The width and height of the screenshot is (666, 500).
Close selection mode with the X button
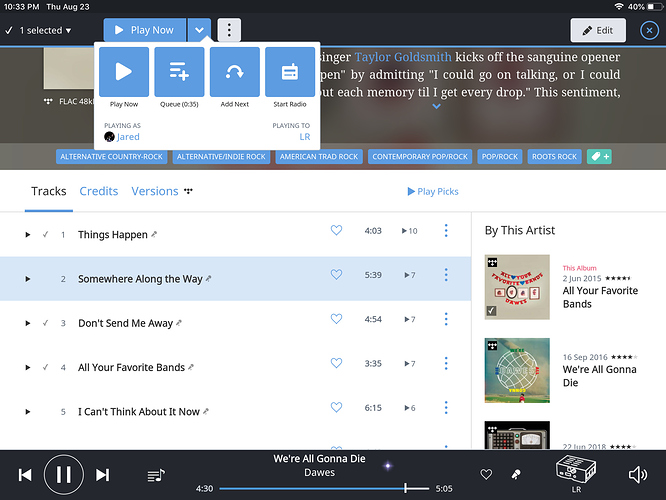pos(649,31)
